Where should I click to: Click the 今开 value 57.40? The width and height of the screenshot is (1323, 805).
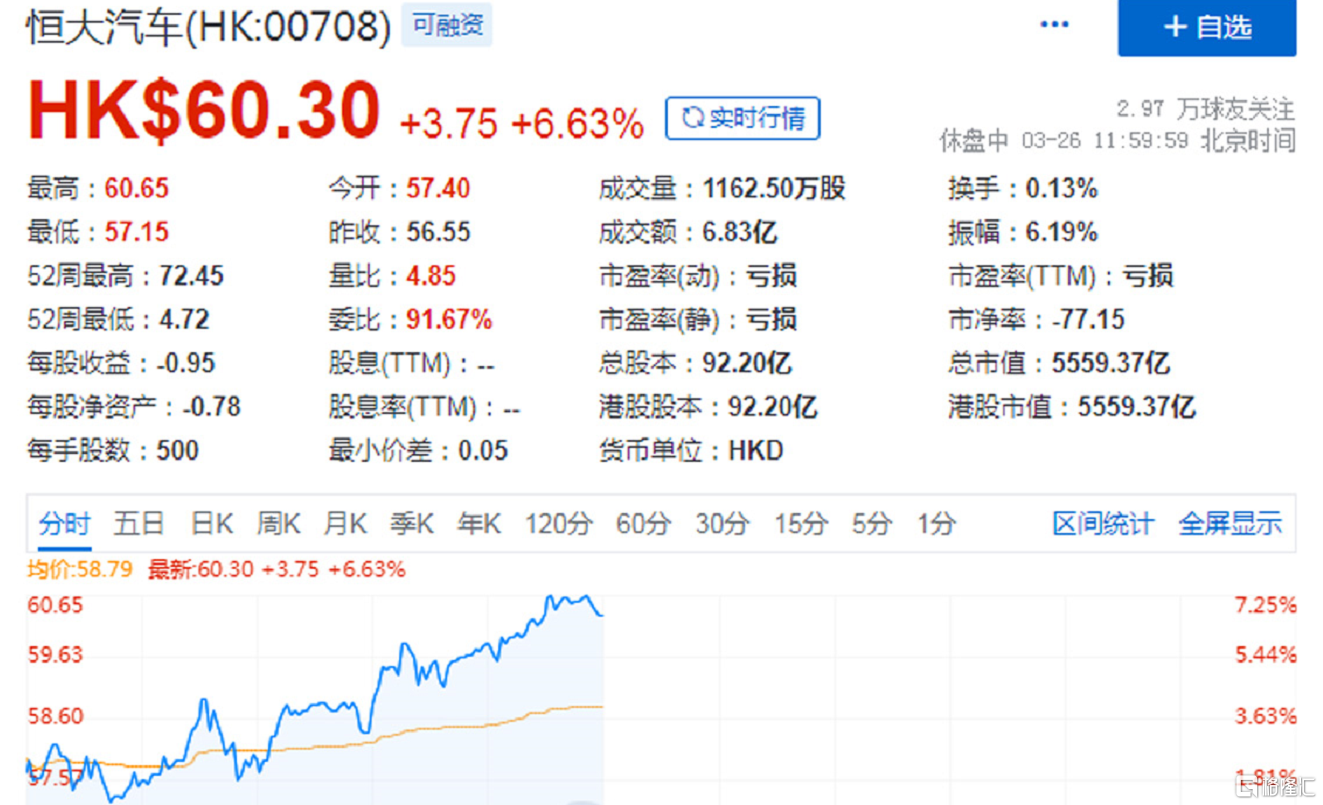click(x=438, y=188)
